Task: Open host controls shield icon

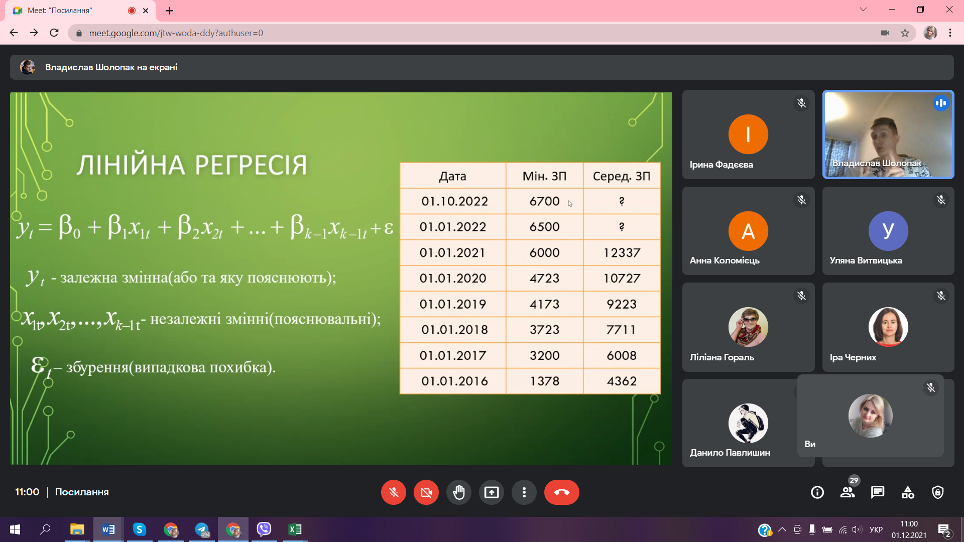Action: tap(938, 492)
